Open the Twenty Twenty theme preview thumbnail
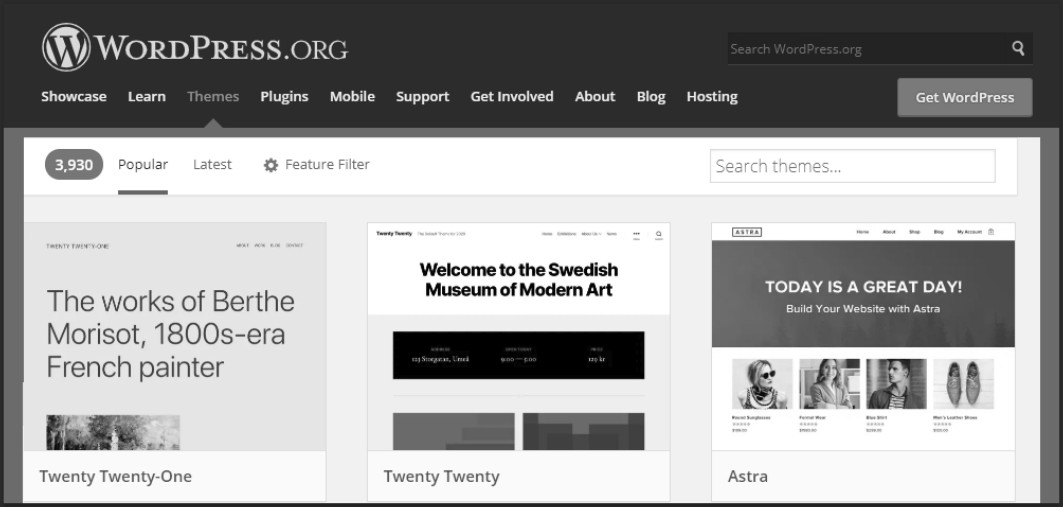Screen dimensions: 1063x507 pos(519,336)
